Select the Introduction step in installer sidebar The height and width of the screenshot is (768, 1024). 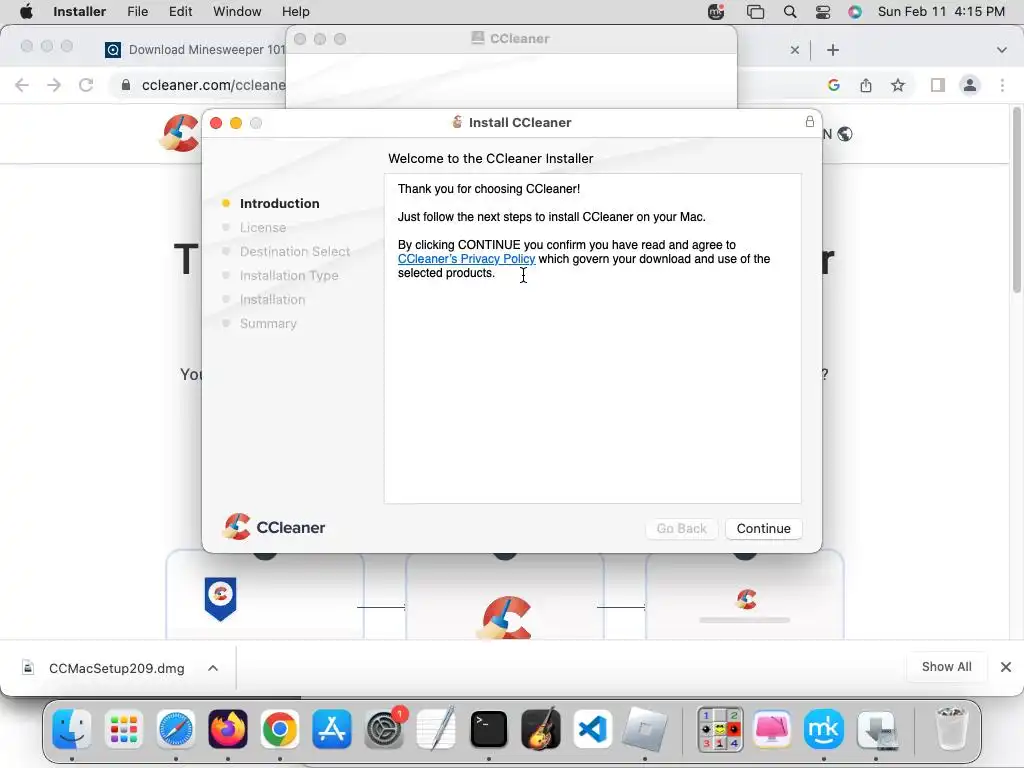tap(279, 203)
